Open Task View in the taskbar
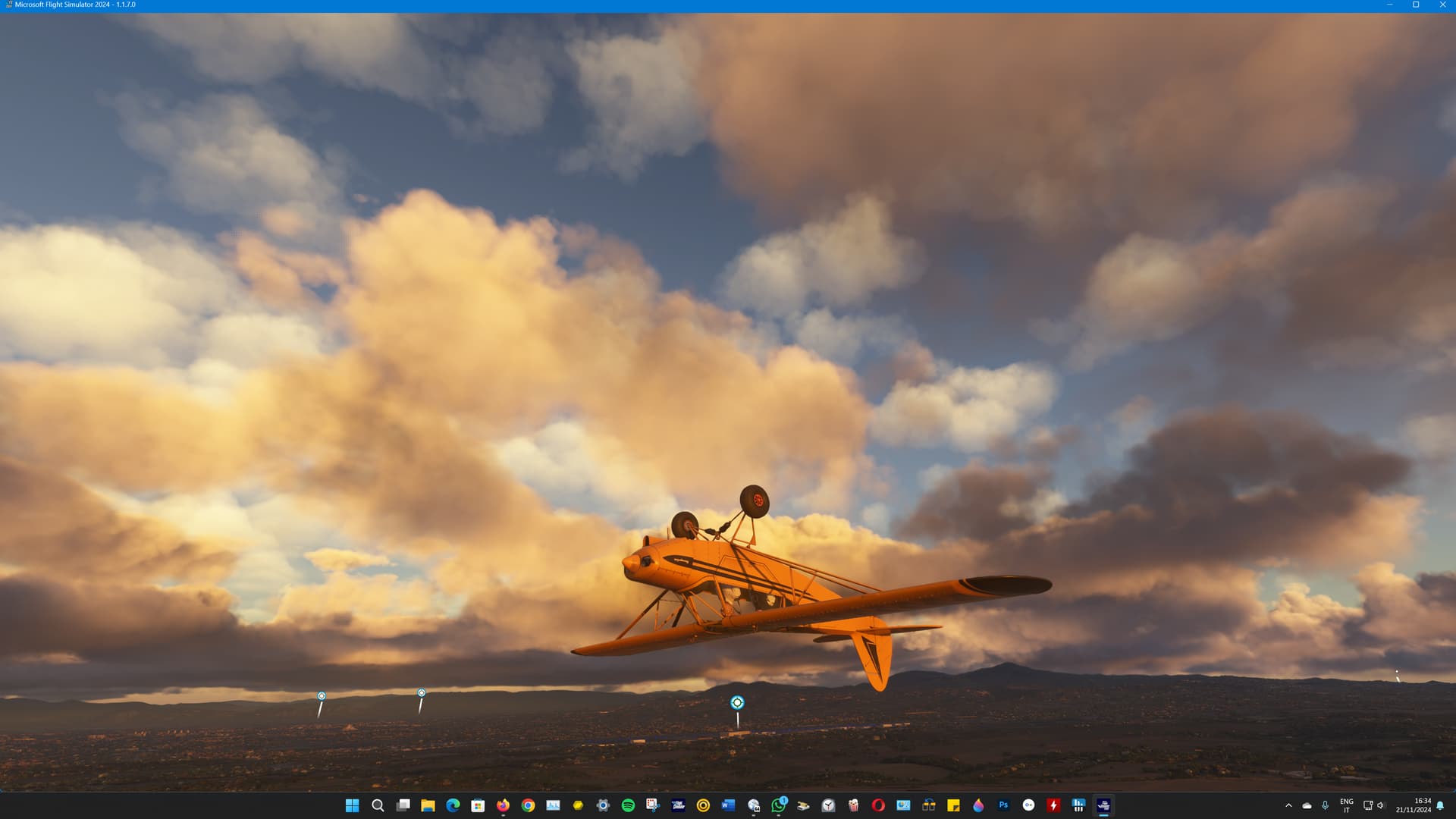Image resolution: width=1456 pixels, height=819 pixels. [403, 805]
